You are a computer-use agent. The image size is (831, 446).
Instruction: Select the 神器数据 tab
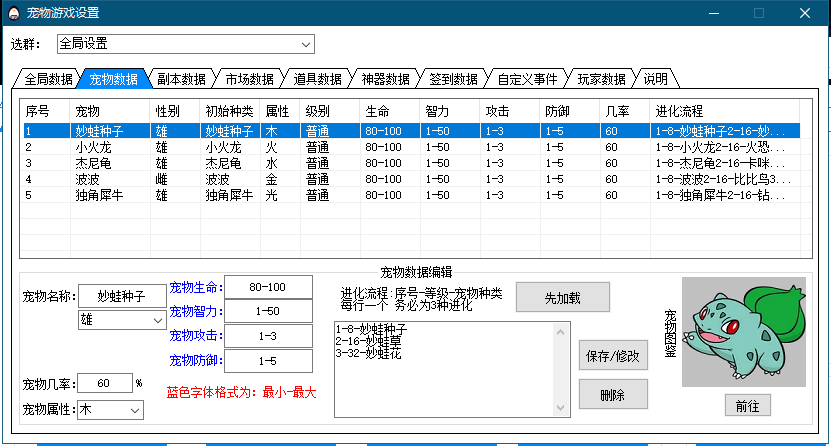(x=385, y=79)
